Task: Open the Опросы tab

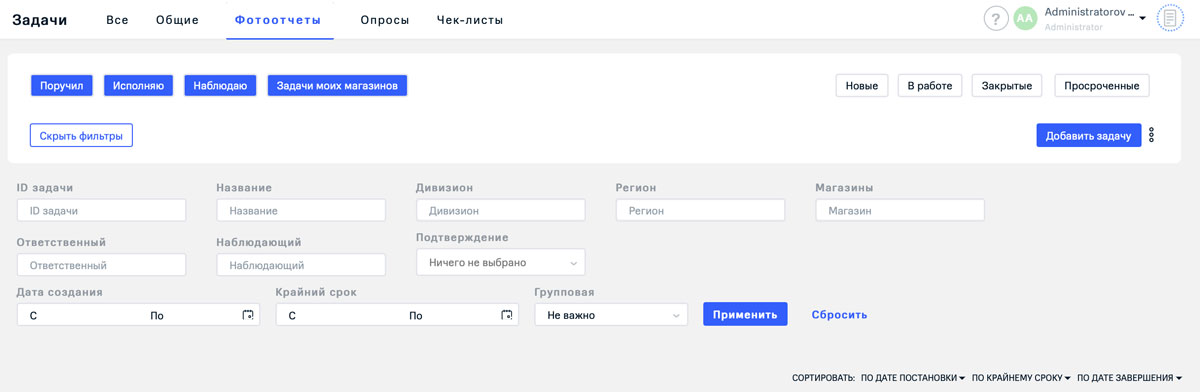Action: [385, 20]
